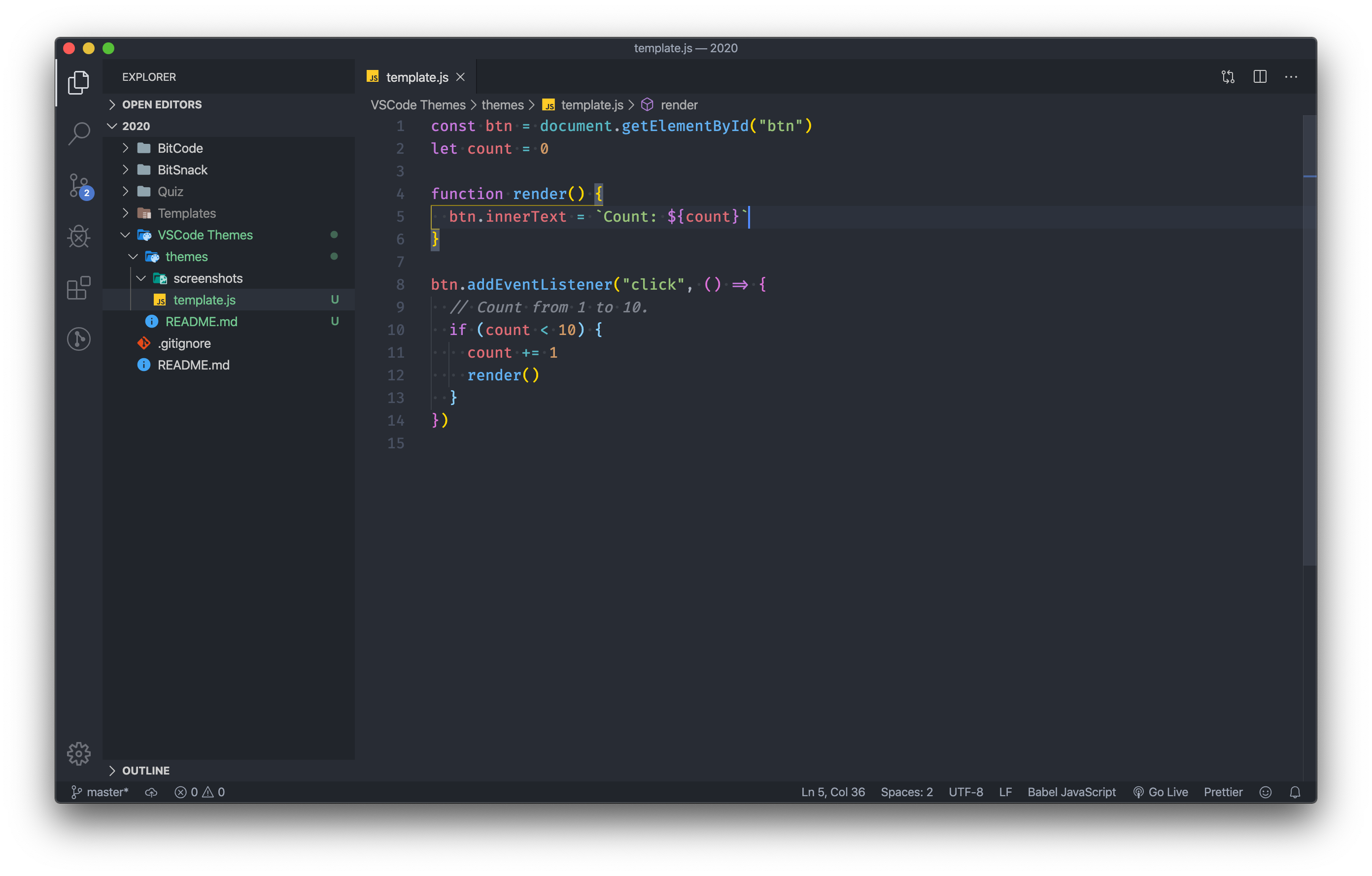Image resolution: width=1372 pixels, height=876 pixels.
Task: Click Prettier in status bar
Action: (x=1223, y=792)
